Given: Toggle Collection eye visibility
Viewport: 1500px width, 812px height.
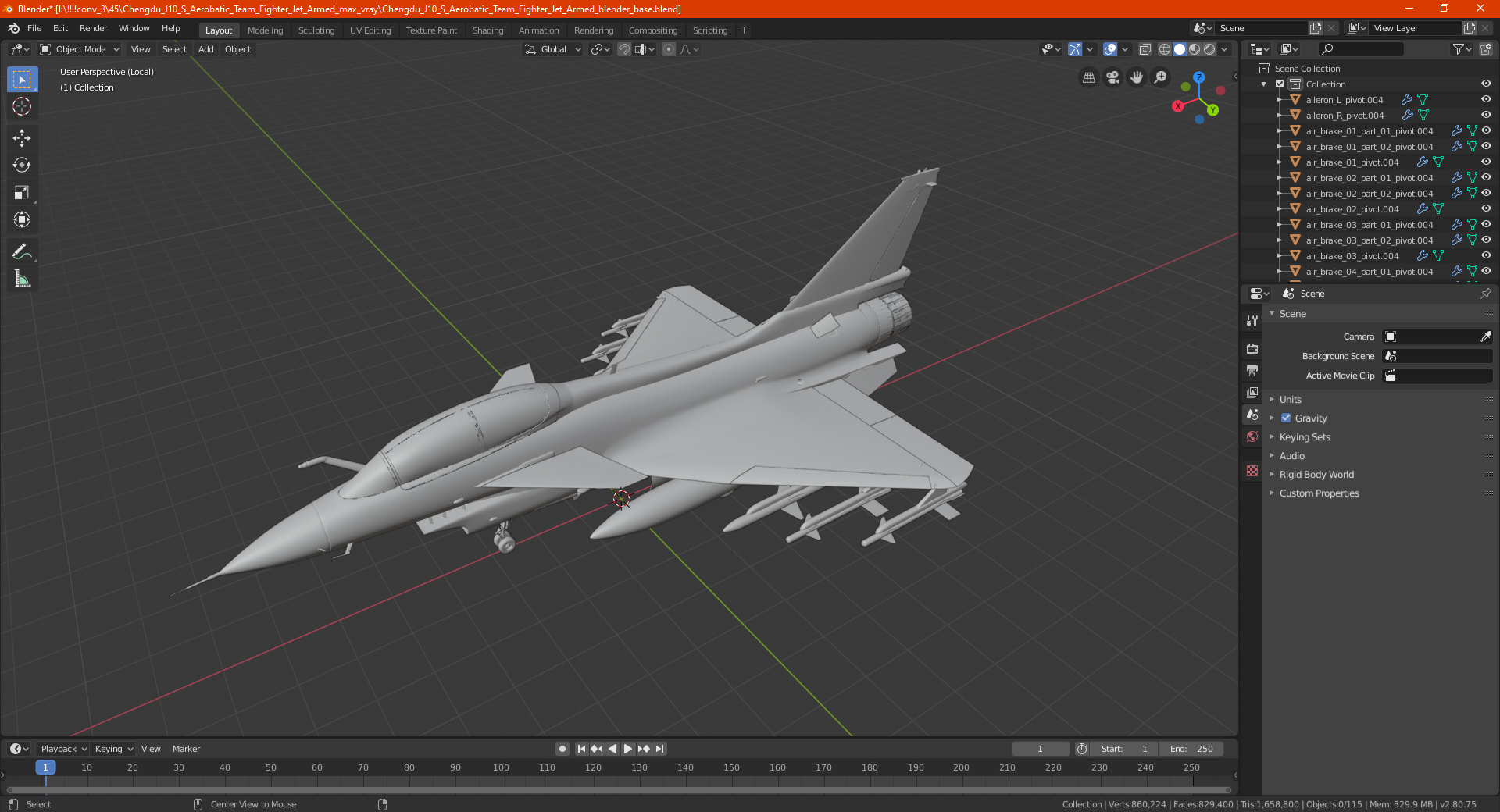Looking at the screenshot, I should click(1486, 84).
